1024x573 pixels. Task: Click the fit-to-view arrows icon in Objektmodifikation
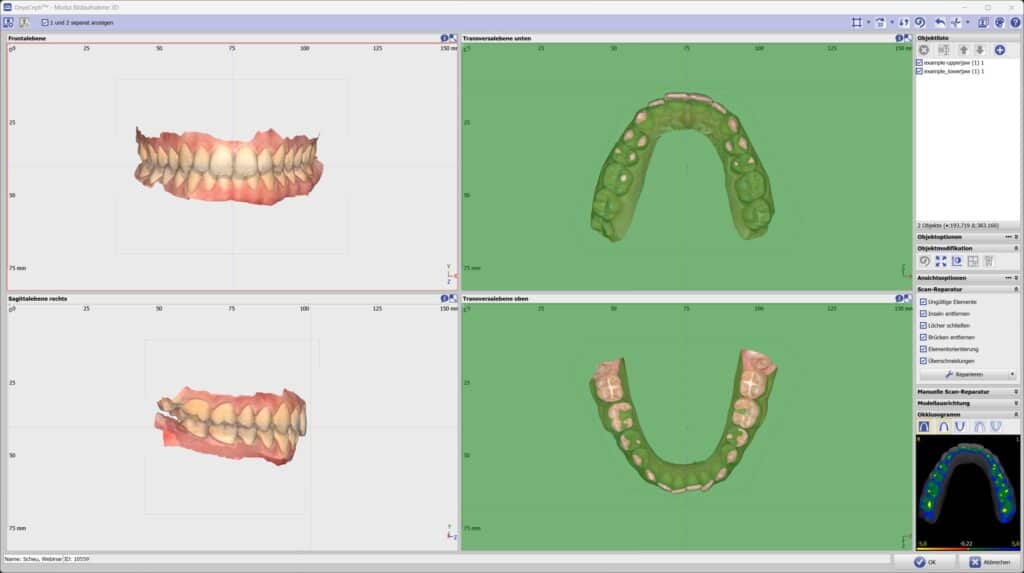(940, 261)
